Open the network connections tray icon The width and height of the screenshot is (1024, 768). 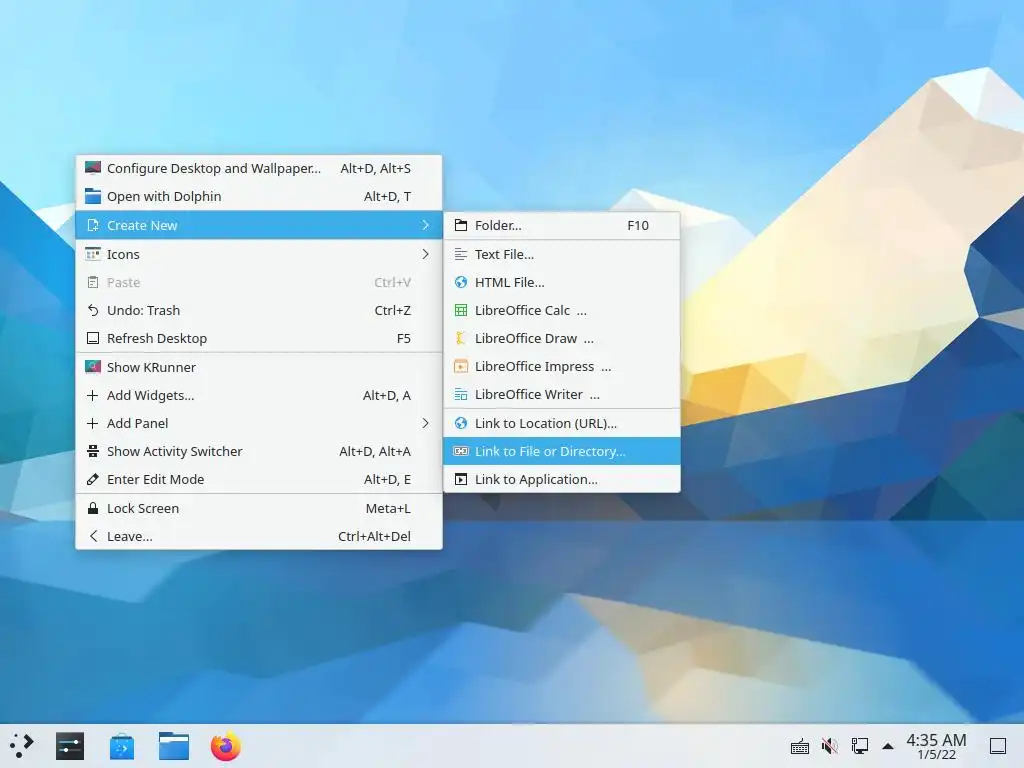click(x=859, y=746)
